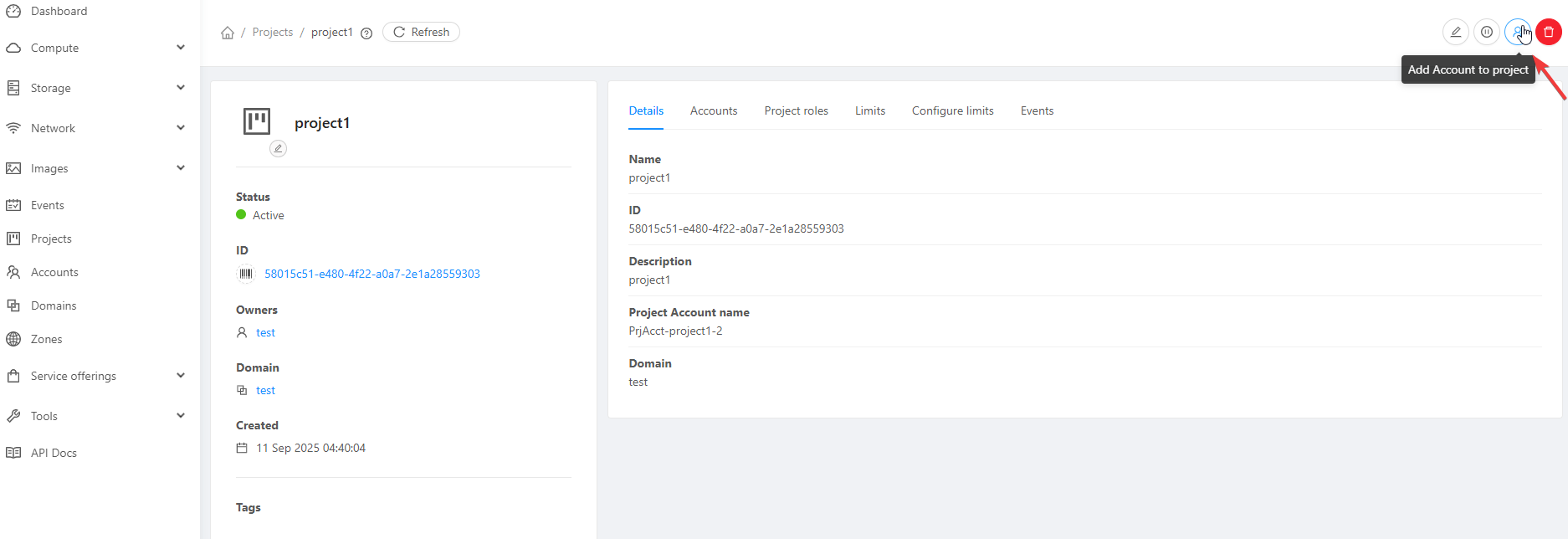Open the Tools dropdown in sidebar

[x=96, y=416]
